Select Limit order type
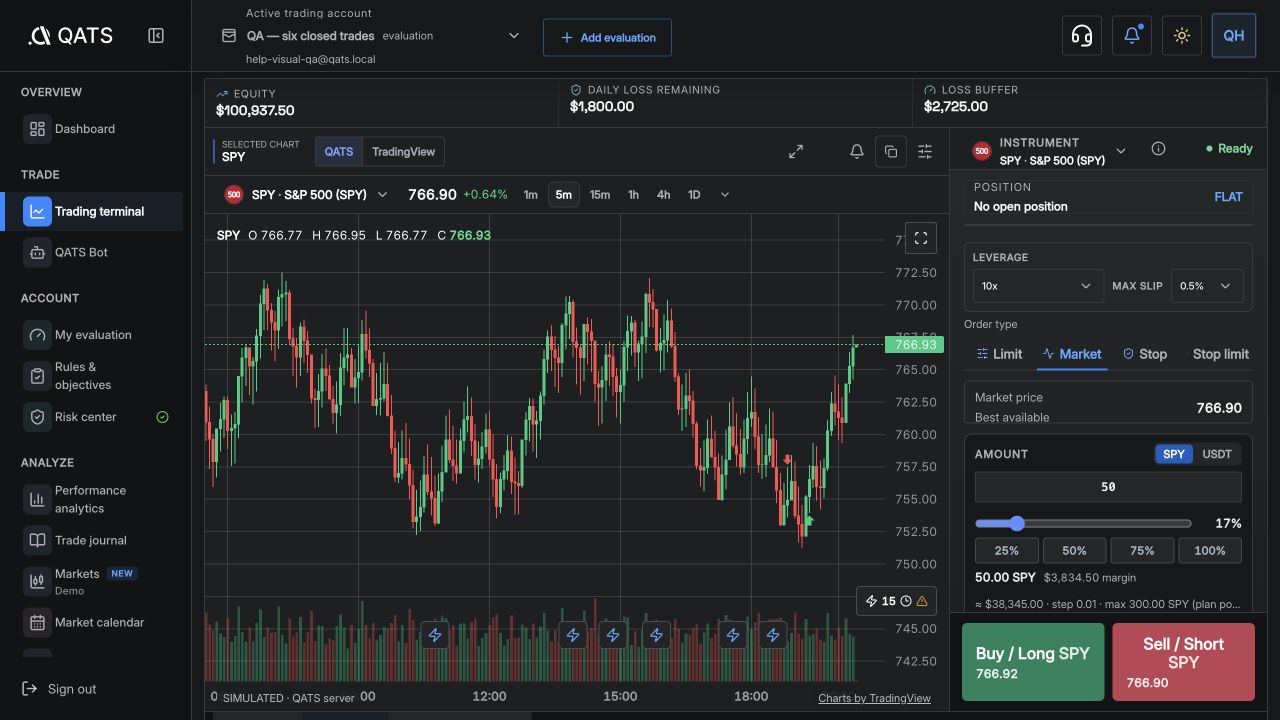1280x720 pixels. (999, 354)
